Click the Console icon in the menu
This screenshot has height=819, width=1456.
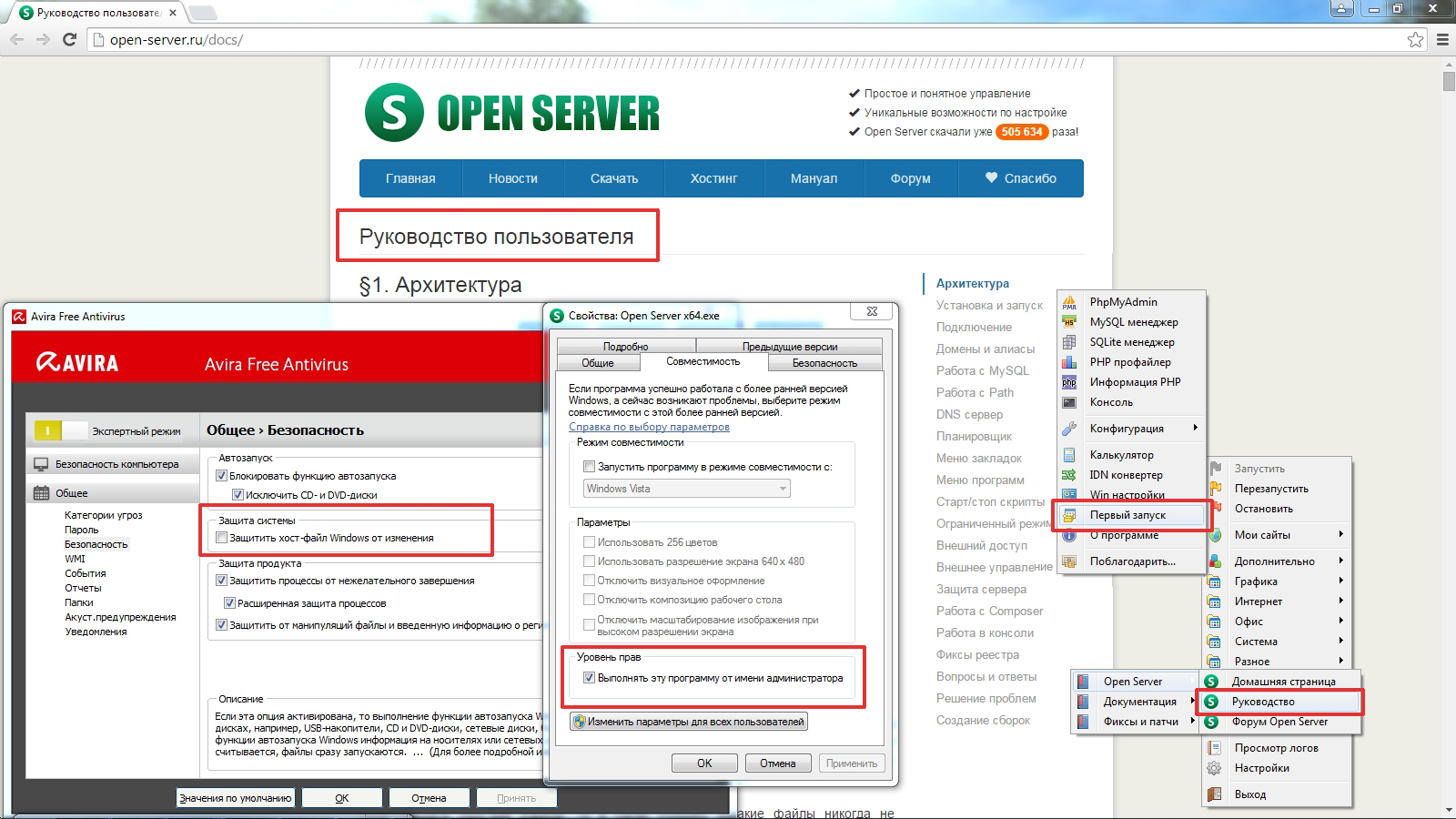1069,402
